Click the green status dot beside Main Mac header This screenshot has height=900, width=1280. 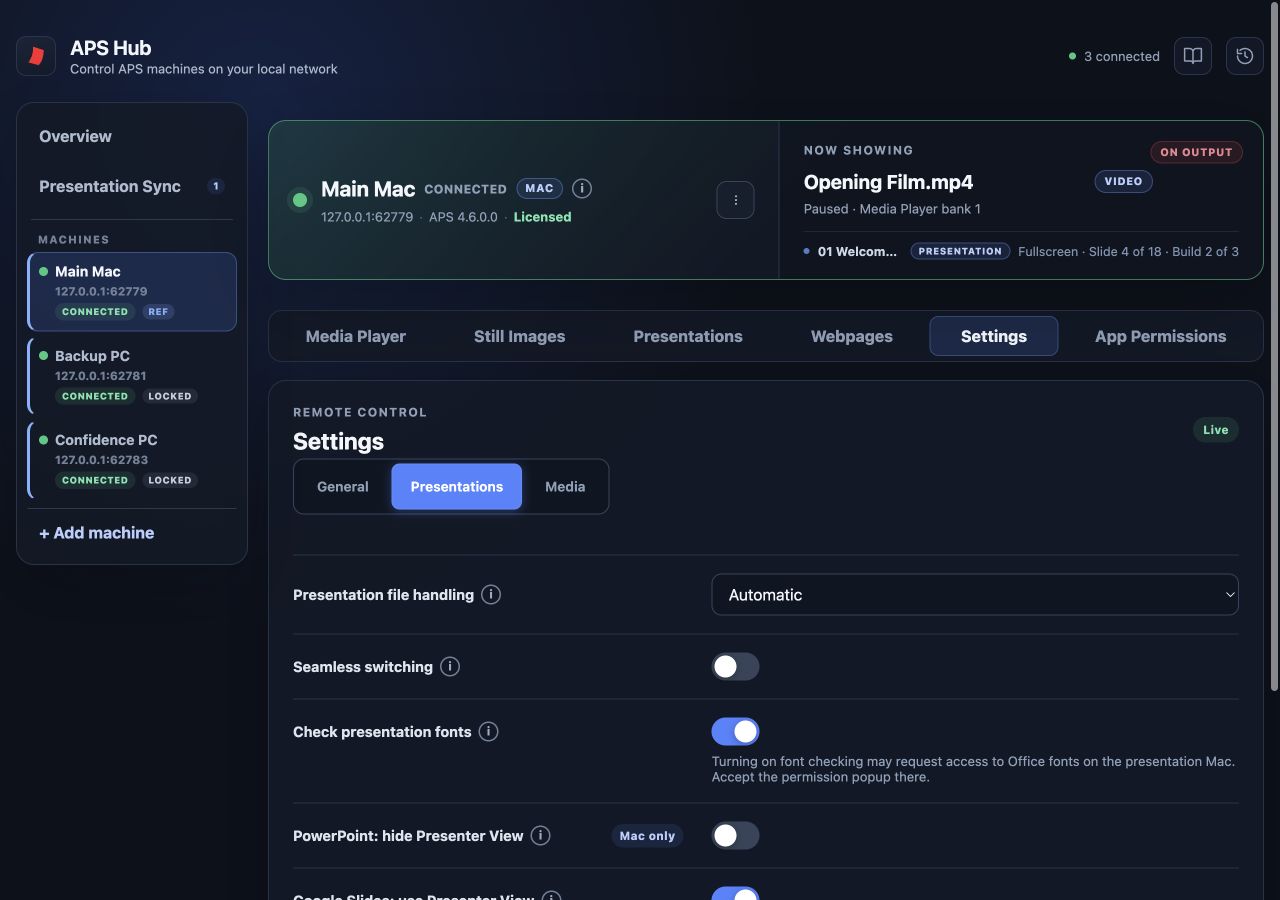coord(299,200)
